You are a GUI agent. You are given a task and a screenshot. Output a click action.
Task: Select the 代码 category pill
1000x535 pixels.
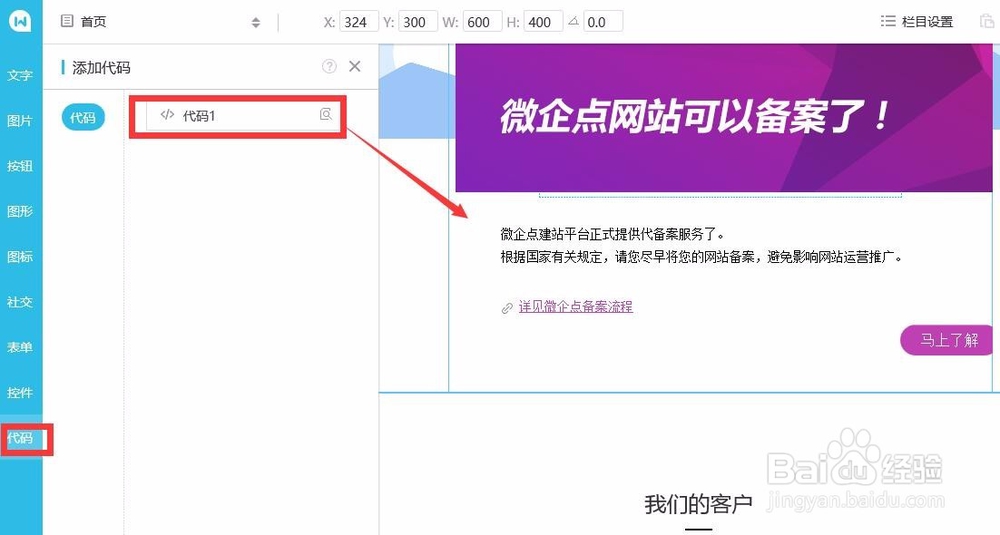[x=83, y=117]
